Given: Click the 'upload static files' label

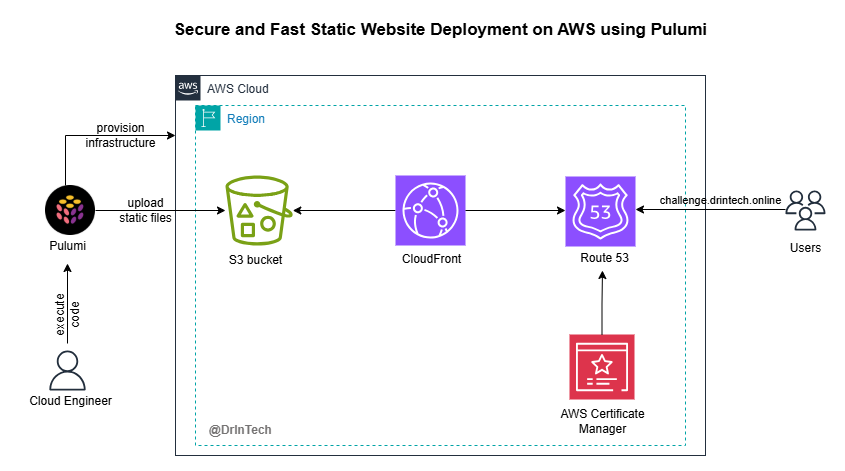Looking at the screenshot, I should 145,210.
